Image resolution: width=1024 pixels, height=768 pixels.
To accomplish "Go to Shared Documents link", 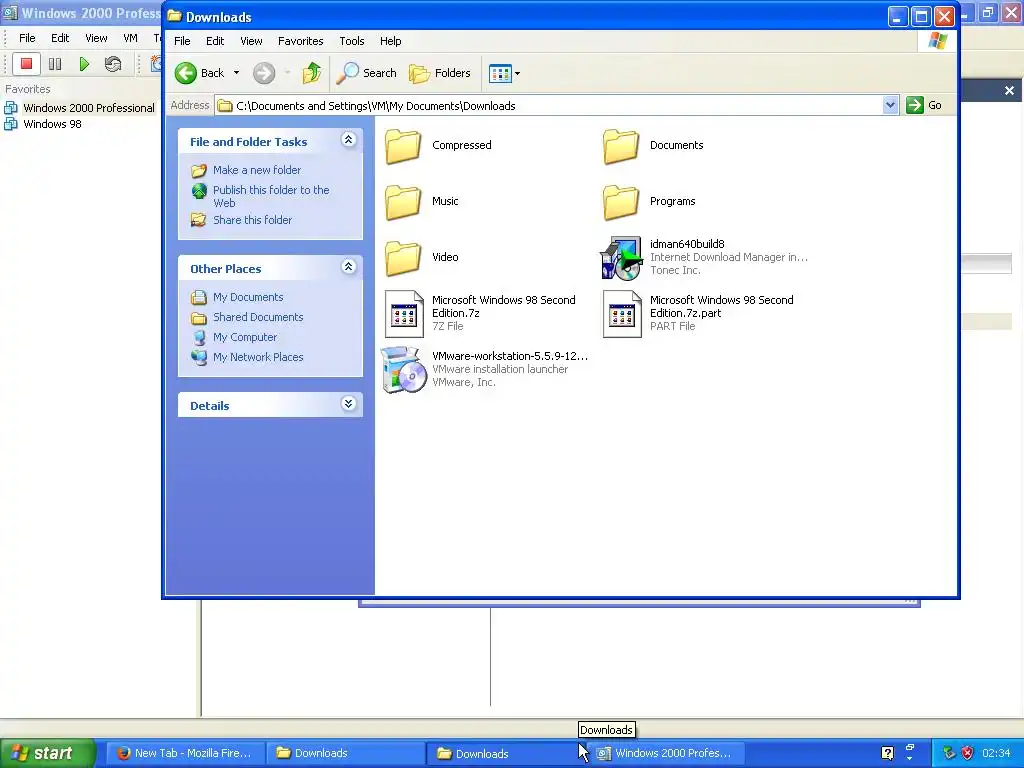I will [x=258, y=317].
